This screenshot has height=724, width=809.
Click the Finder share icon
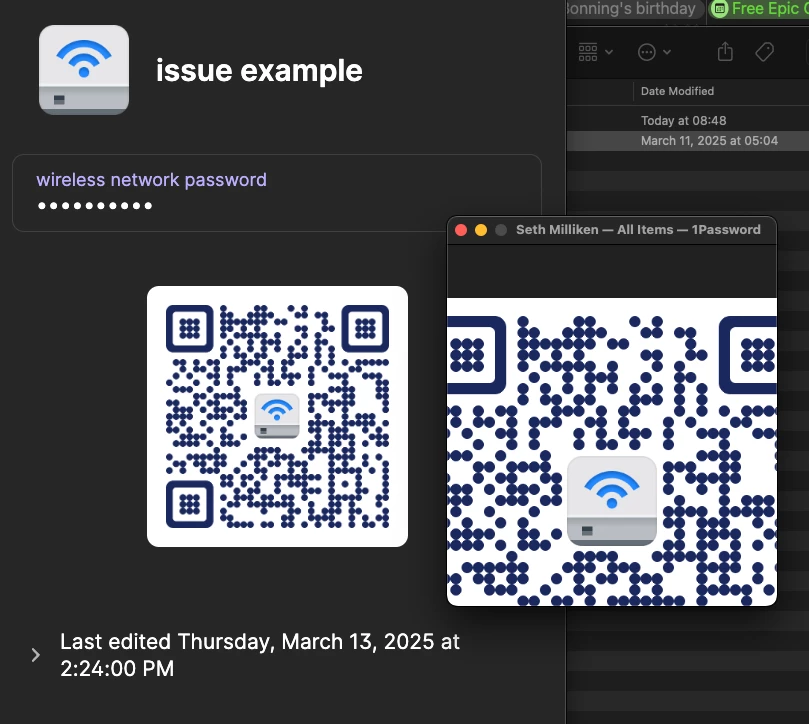[x=725, y=52]
